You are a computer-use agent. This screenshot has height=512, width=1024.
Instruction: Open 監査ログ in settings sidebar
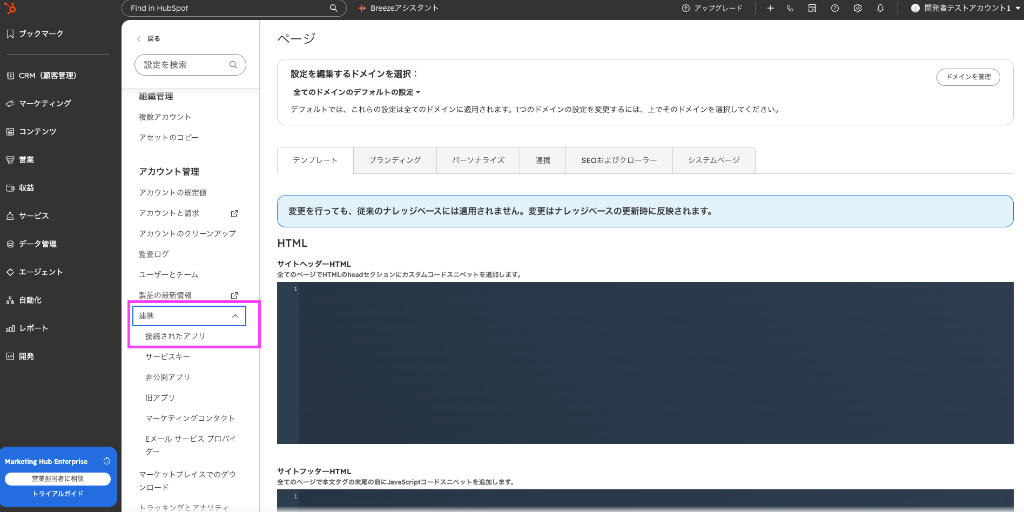[x=153, y=254]
